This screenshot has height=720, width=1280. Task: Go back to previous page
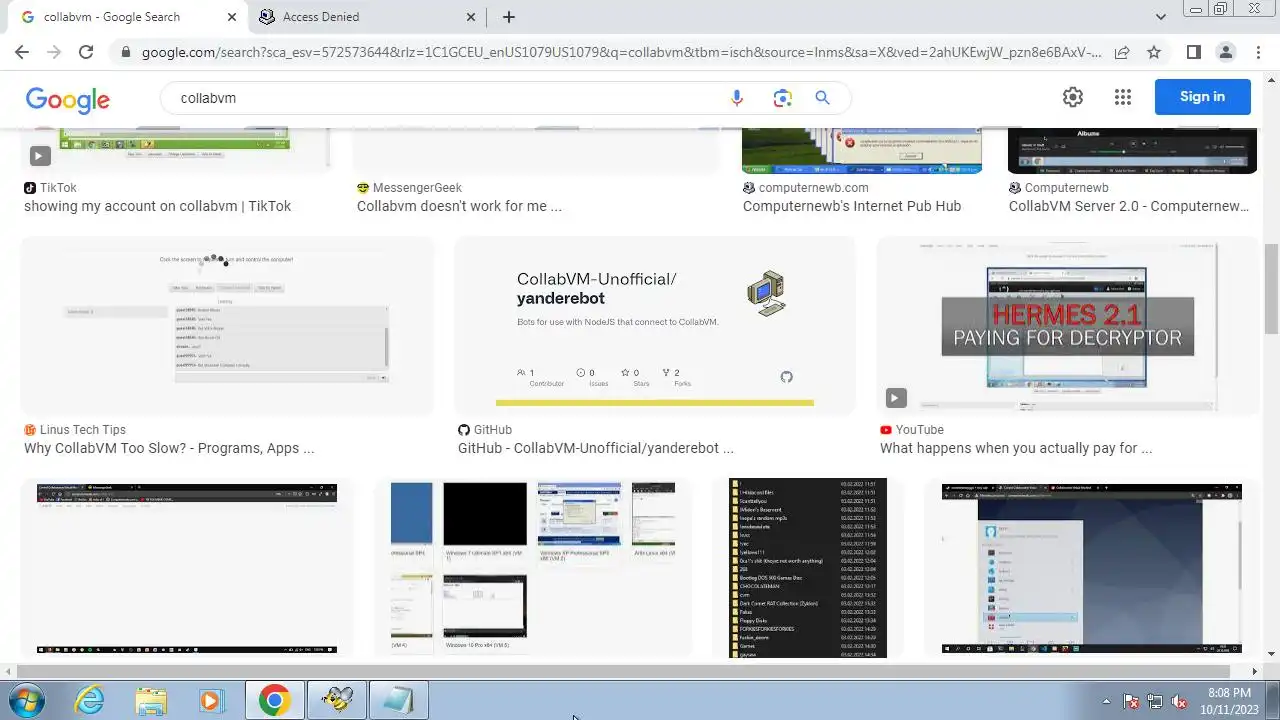(x=22, y=52)
